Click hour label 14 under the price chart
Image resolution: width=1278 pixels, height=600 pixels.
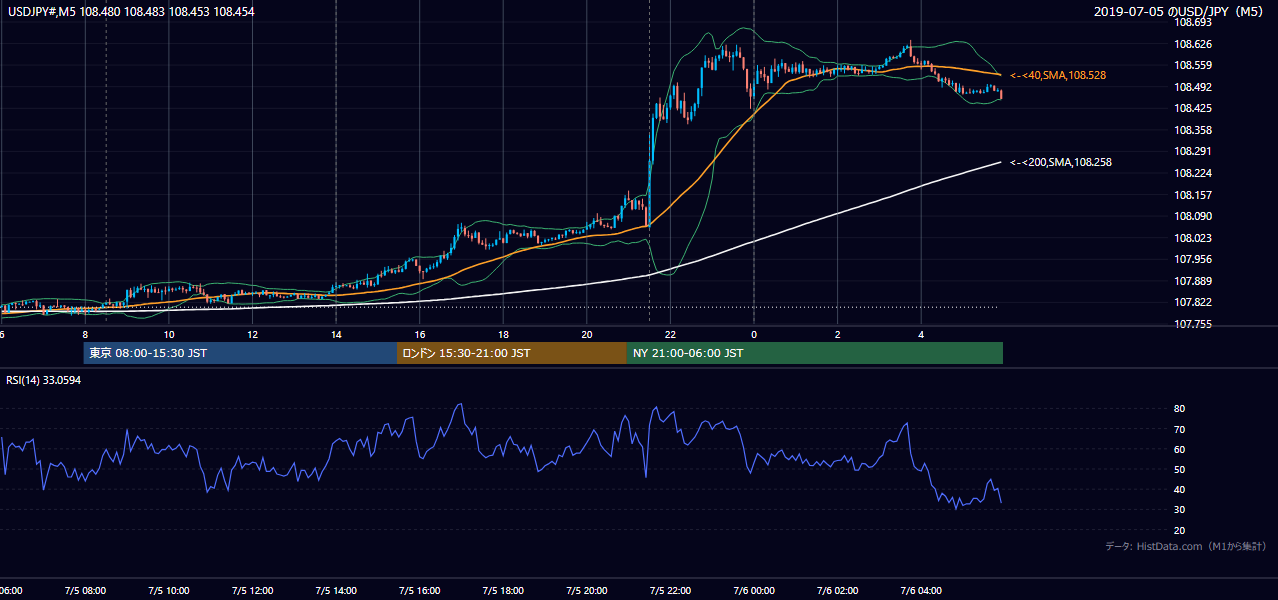(x=336, y=335)
